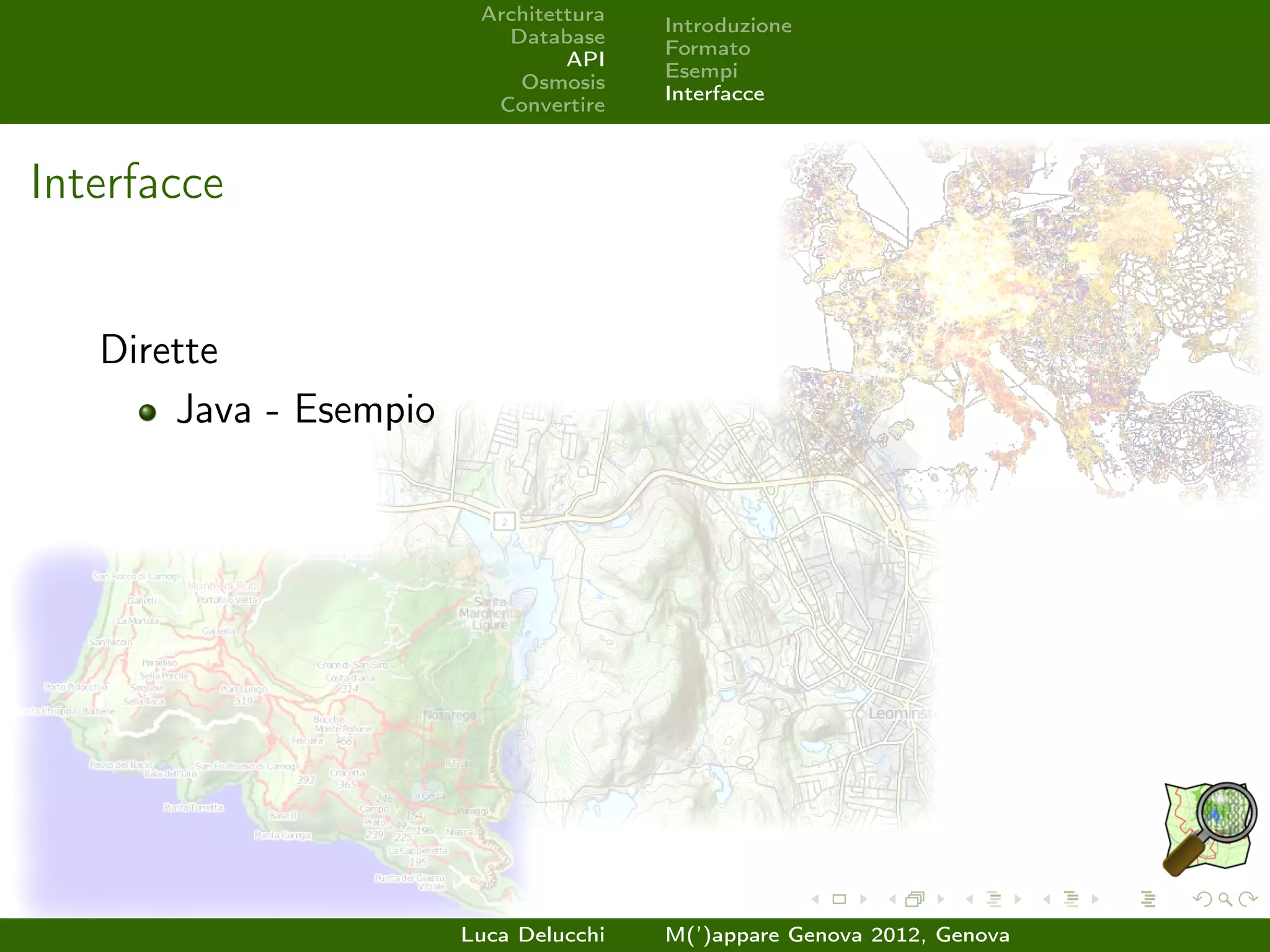Click the OpenStreetMap magnifier logo
The image size is (1270, 952).
1209,829
